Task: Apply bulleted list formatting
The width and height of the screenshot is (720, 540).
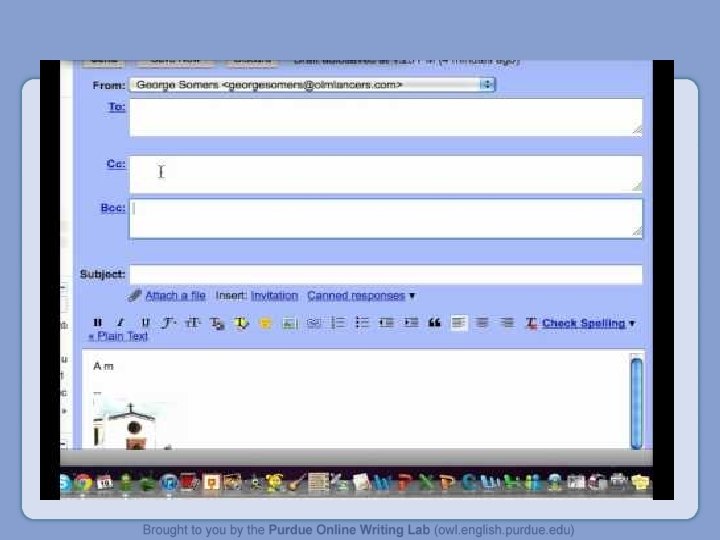Action: pos(362,323)
